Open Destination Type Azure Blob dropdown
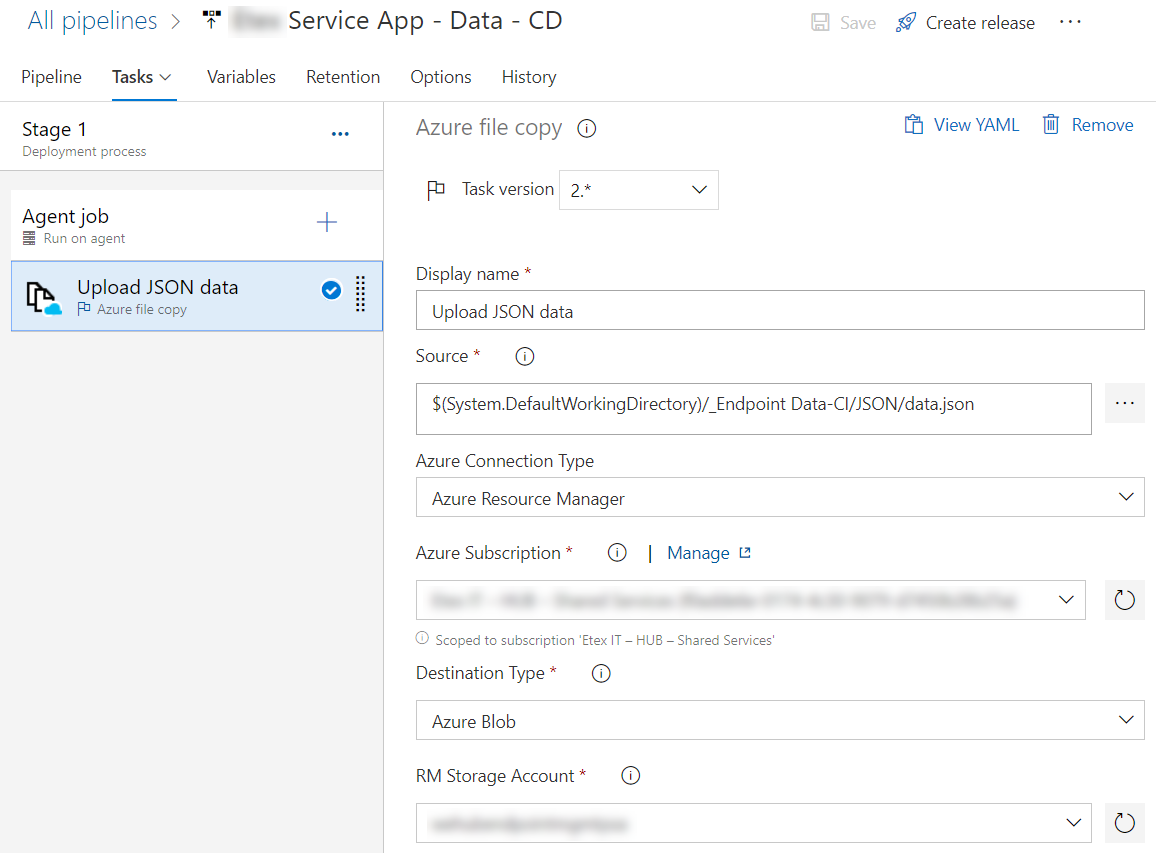 point(780,720)
